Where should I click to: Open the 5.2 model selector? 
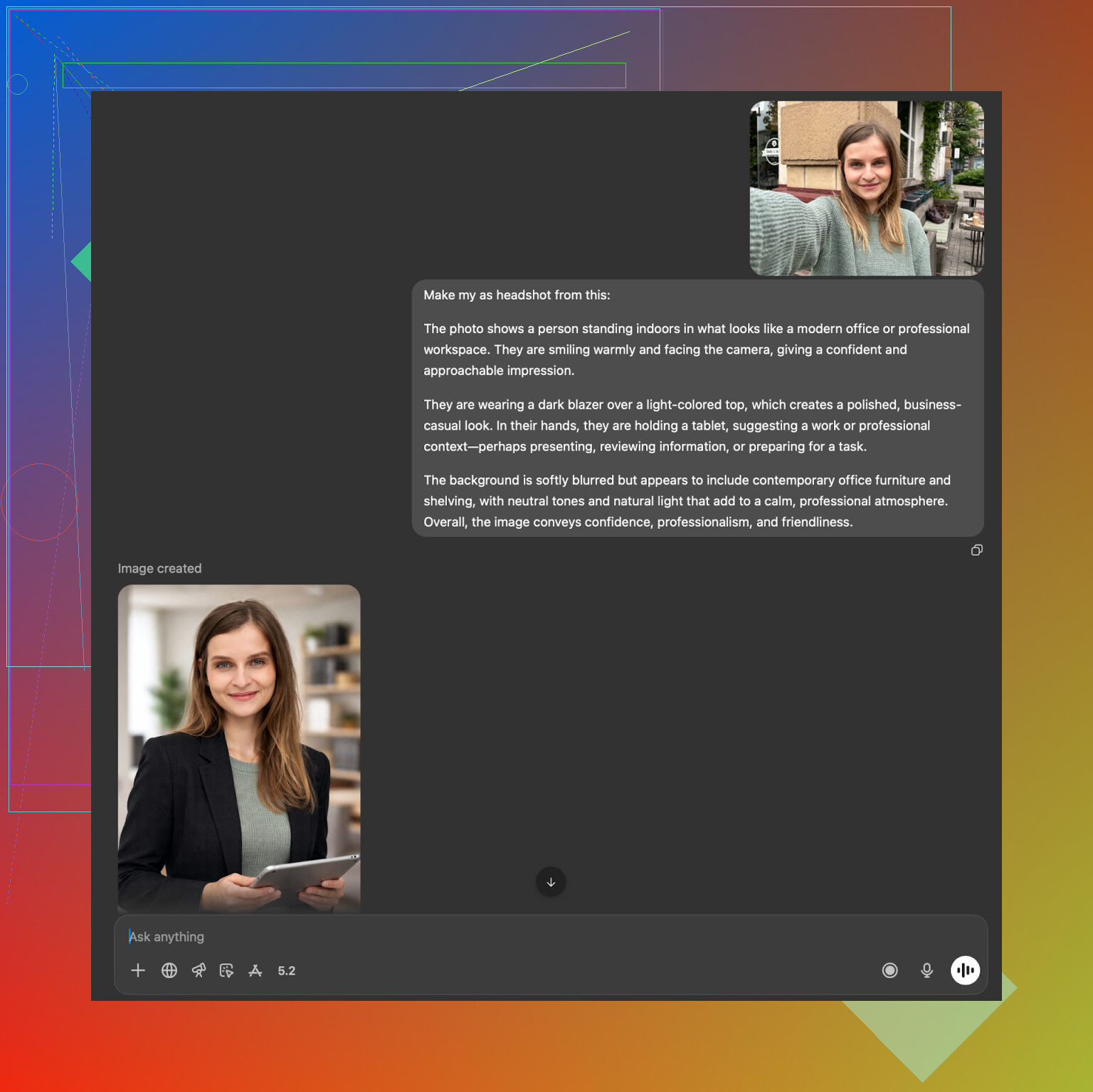point(287,971)
